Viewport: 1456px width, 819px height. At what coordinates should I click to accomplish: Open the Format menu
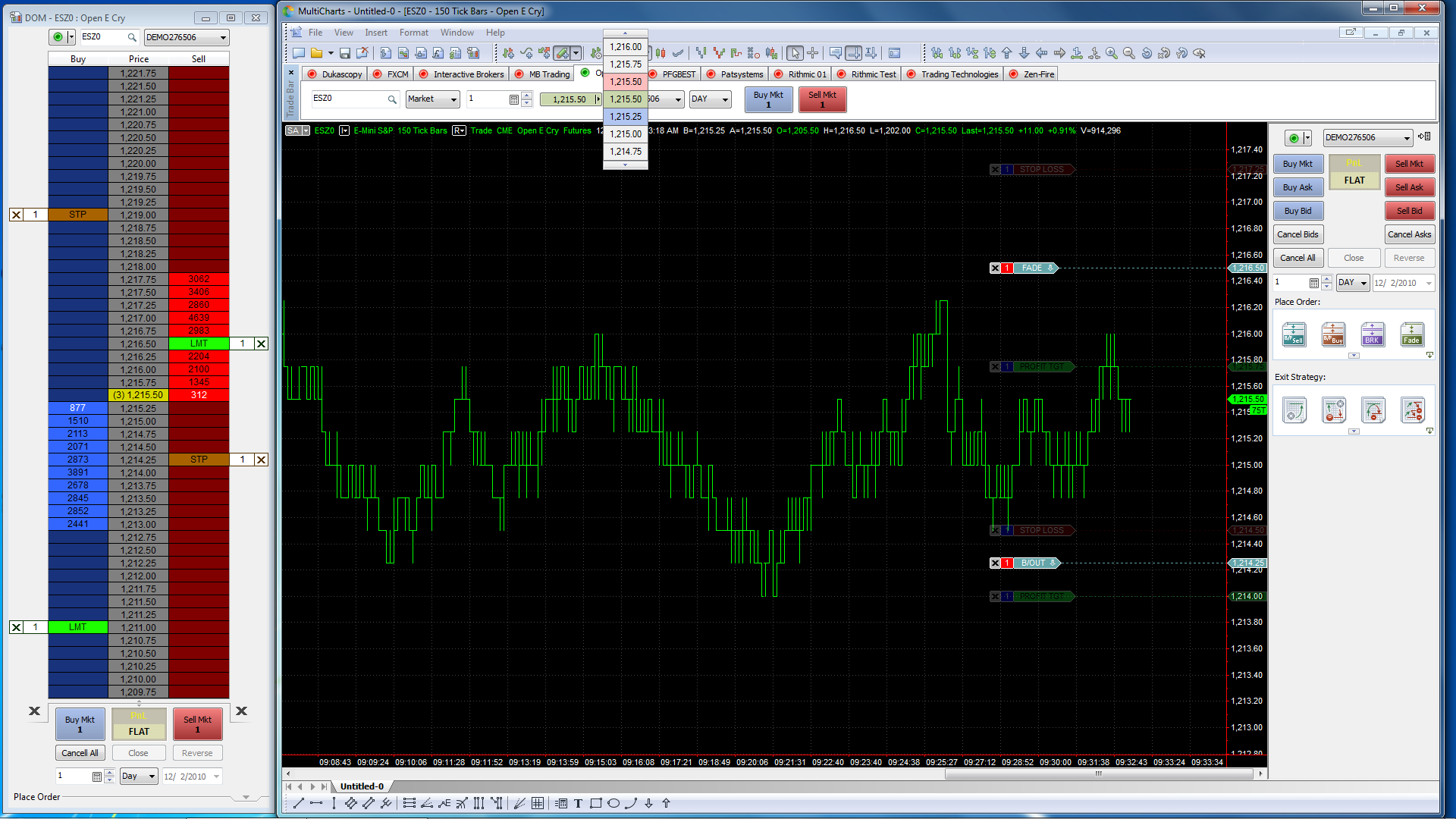(414, 33)
